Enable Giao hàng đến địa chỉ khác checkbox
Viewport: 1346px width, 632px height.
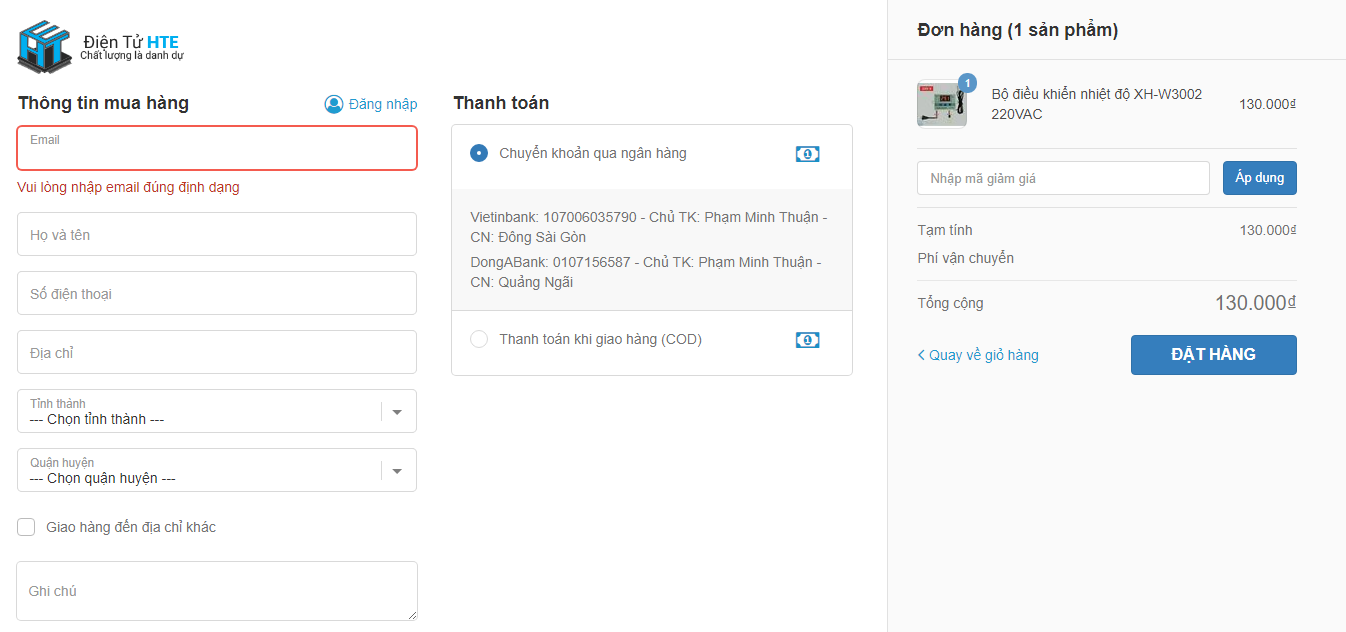[x=26, y=527]
